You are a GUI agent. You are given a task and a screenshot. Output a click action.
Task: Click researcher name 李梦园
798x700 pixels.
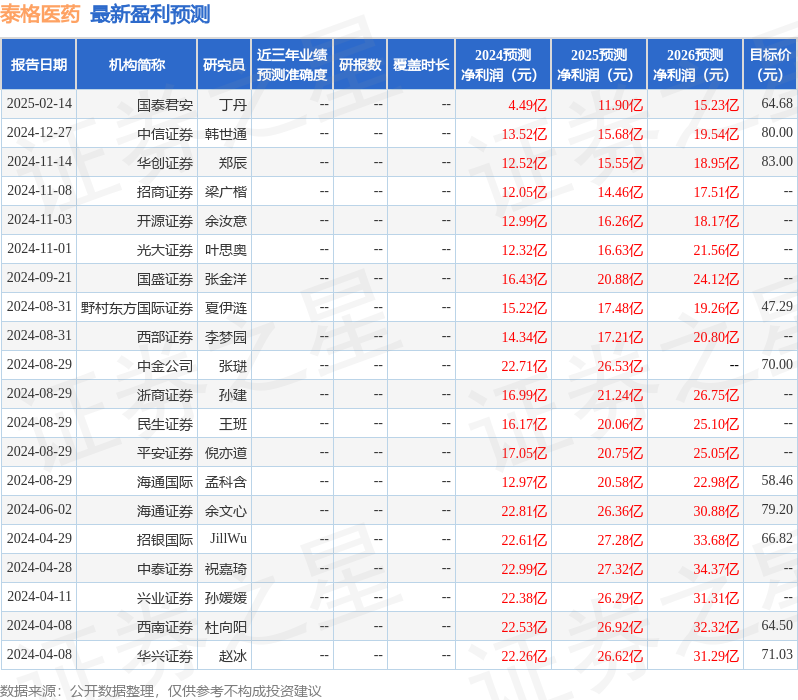coord(226,337)
